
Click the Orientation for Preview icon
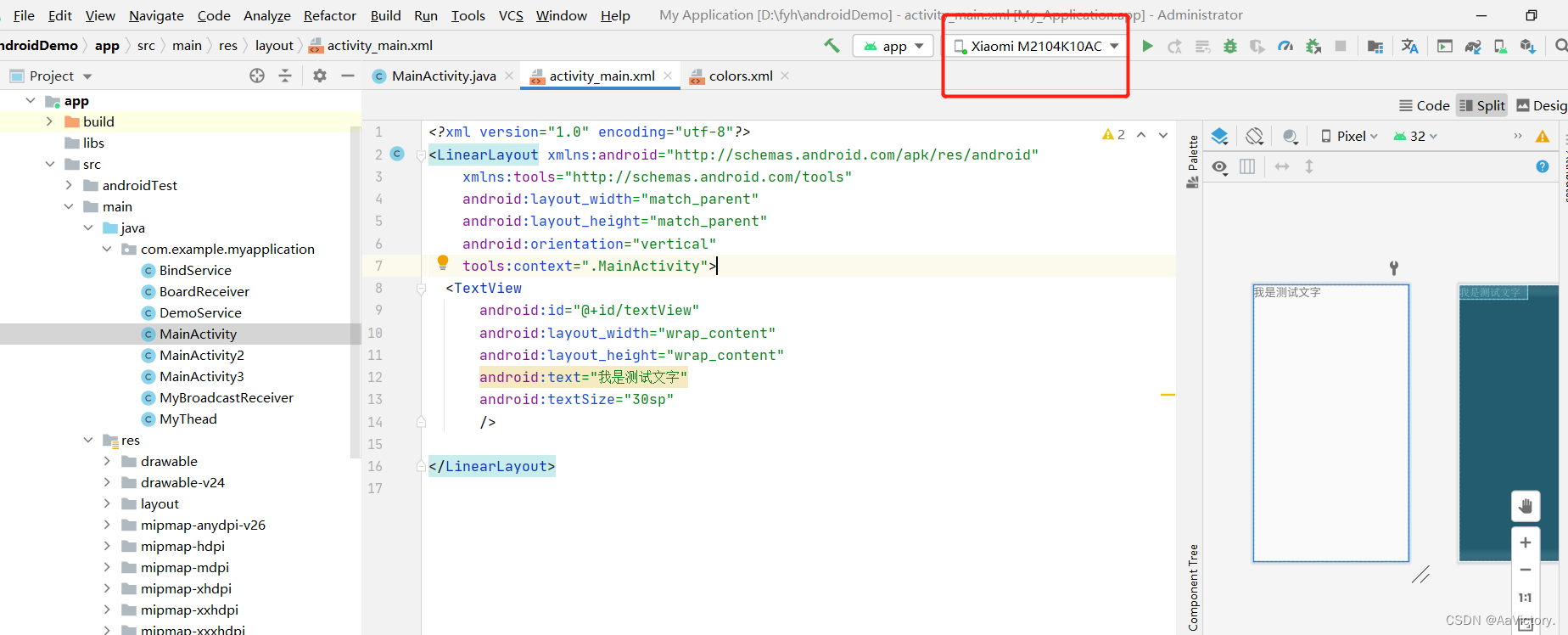pyautogui.click(x=1254, y=136)
